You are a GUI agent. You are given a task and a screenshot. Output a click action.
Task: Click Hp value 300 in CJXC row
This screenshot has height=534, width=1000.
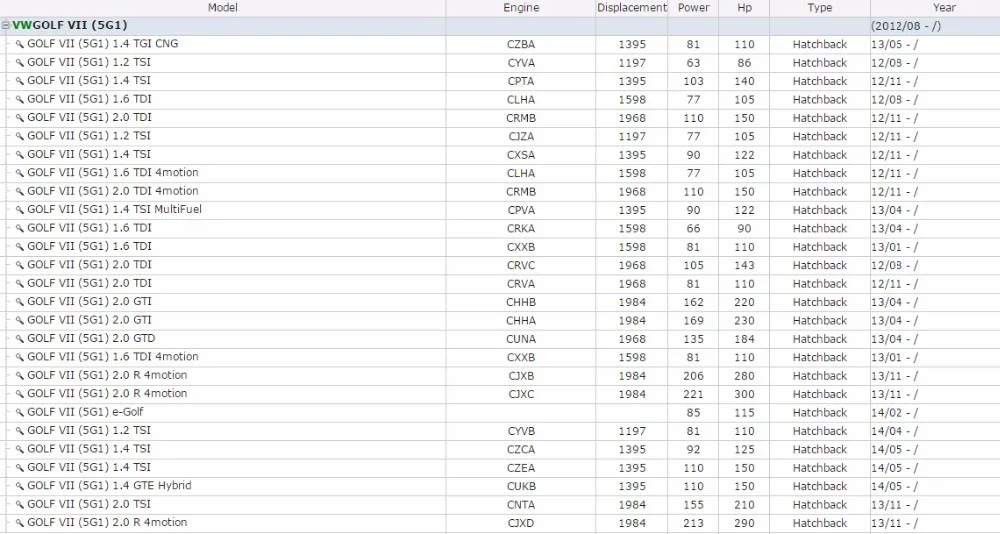coord(744,394)
